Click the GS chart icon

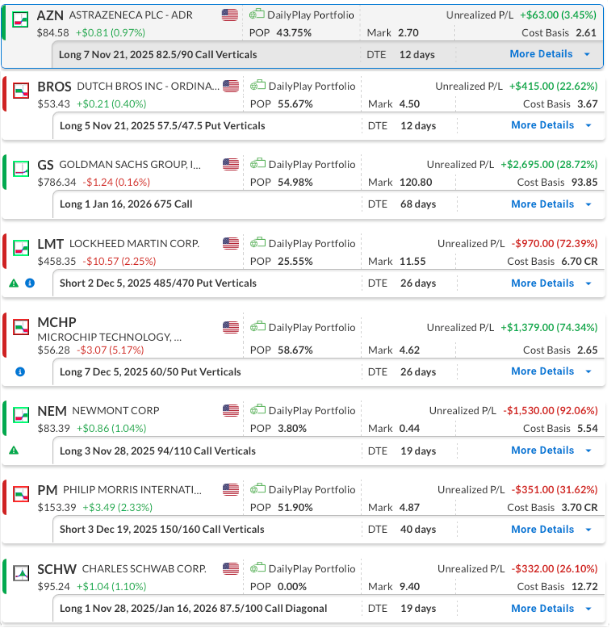[x=20, y=170]
